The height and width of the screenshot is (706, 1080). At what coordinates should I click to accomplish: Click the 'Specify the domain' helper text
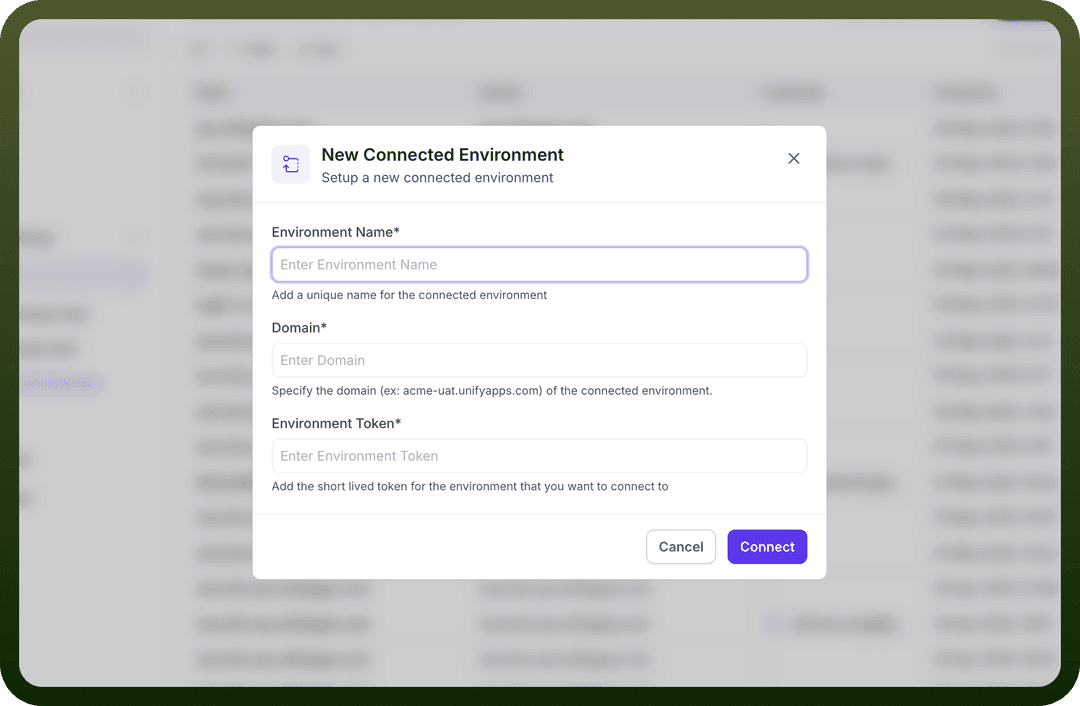[x=492, y=391]
